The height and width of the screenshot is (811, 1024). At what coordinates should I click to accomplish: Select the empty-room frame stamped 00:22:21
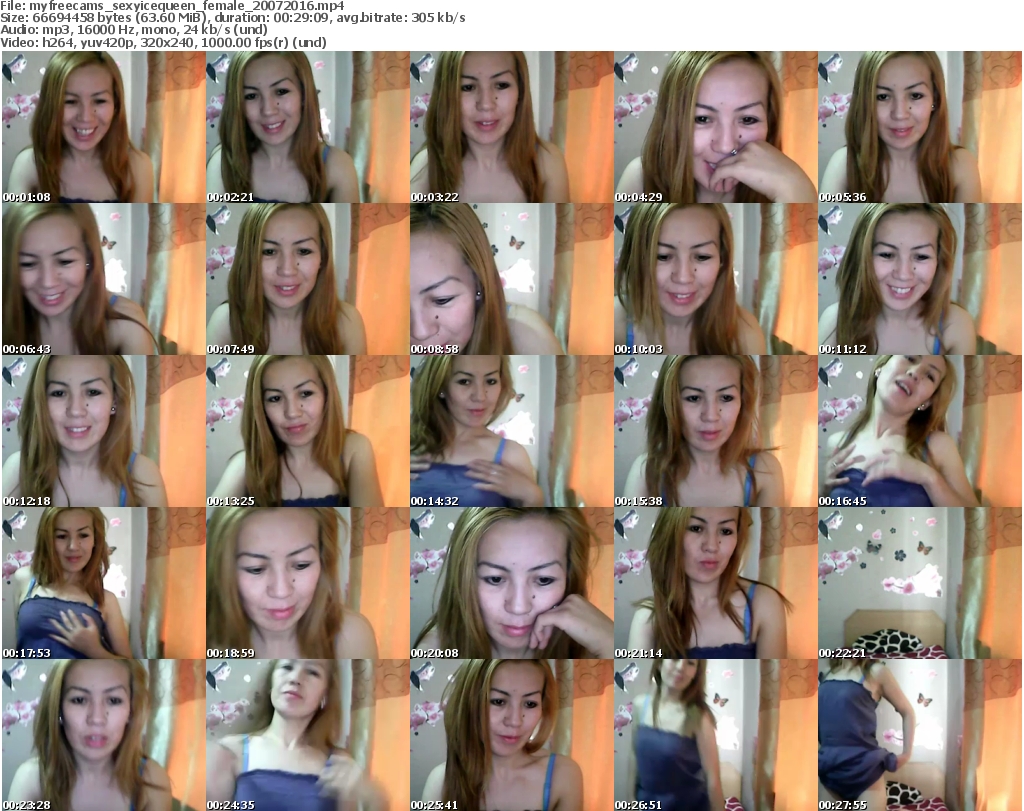pyautogui.click(x=920, y=583)
